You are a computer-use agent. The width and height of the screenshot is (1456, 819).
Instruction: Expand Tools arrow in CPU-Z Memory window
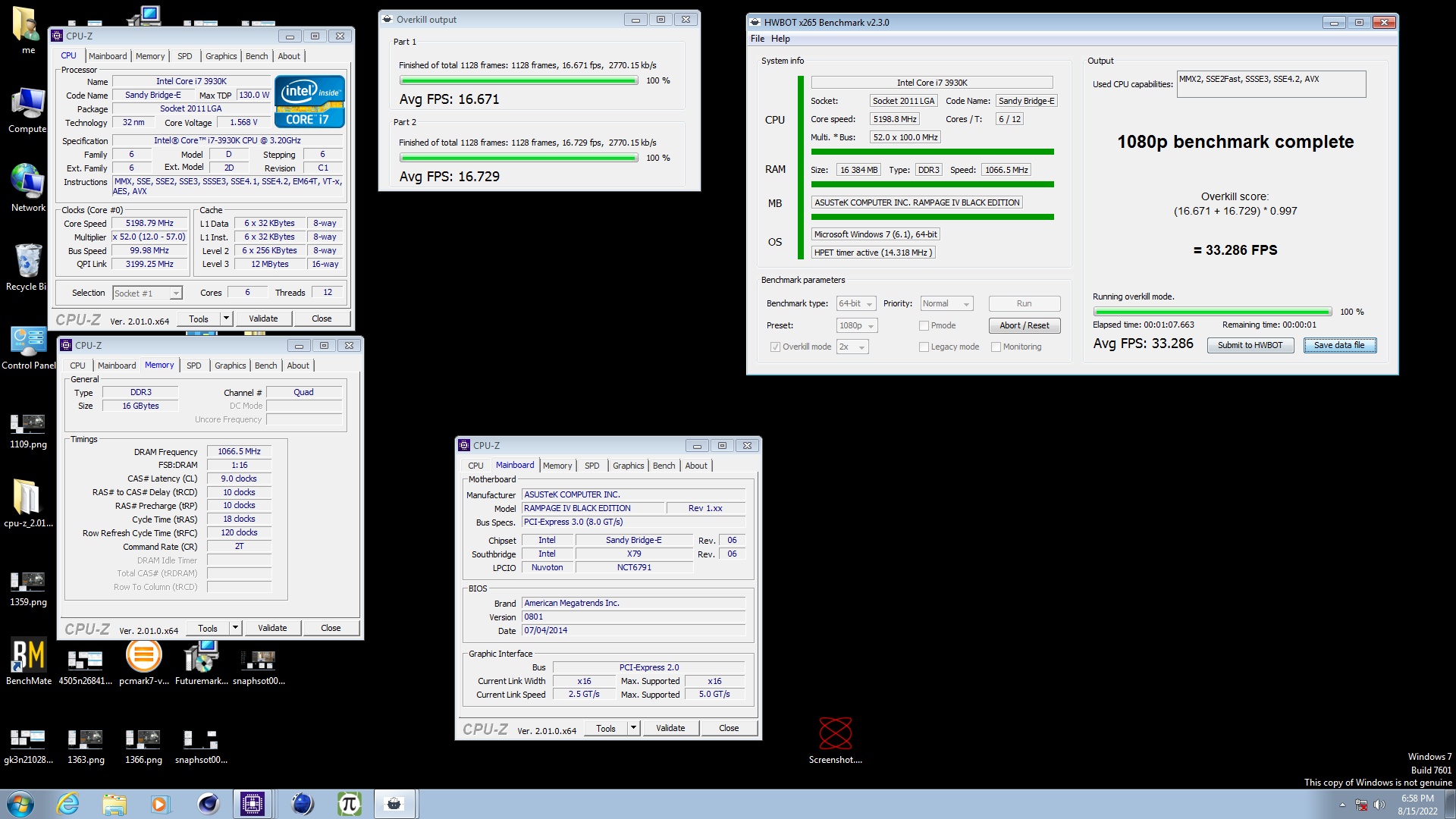pyautogui.click(x=235, y=628)
